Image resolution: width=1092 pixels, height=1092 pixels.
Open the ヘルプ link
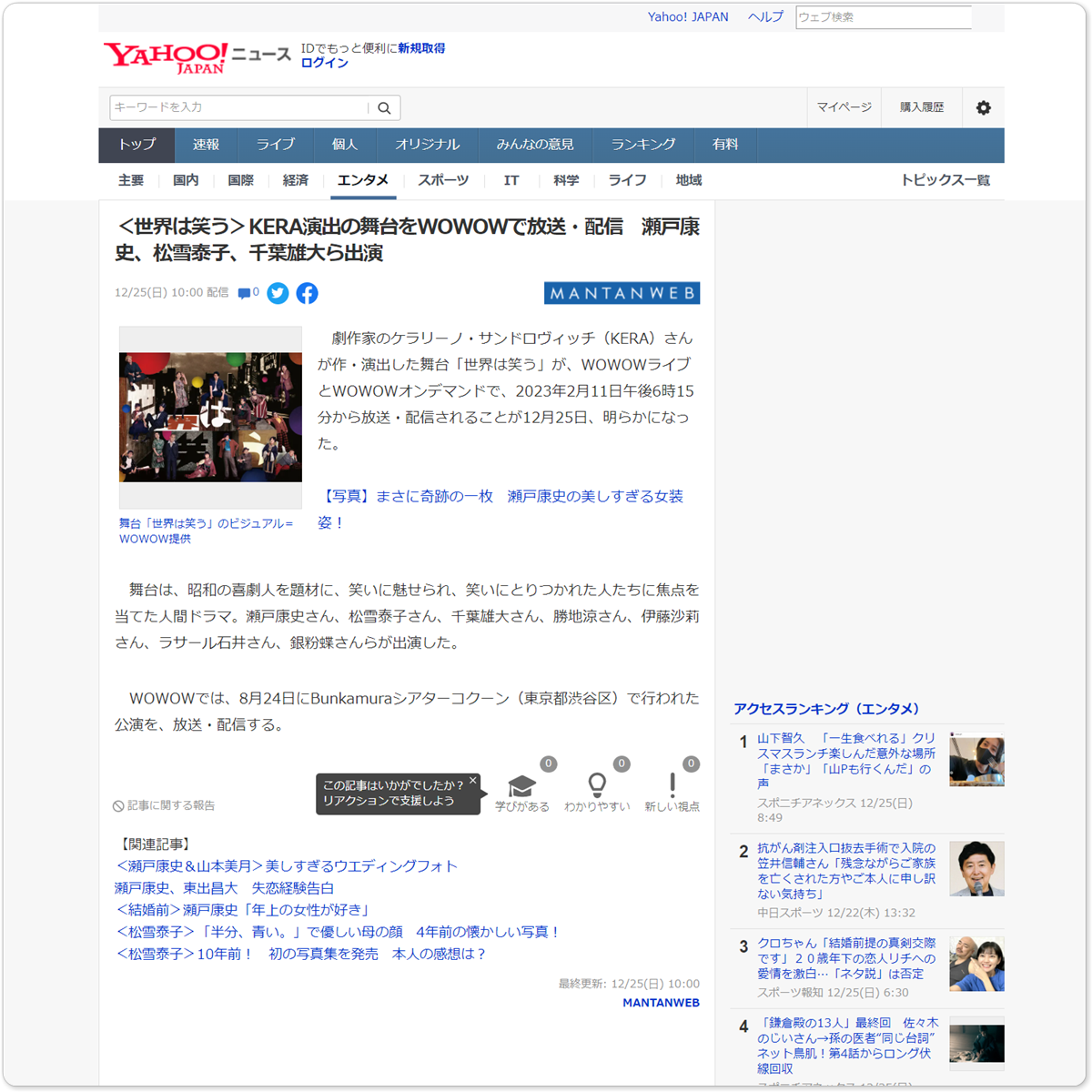765,17
